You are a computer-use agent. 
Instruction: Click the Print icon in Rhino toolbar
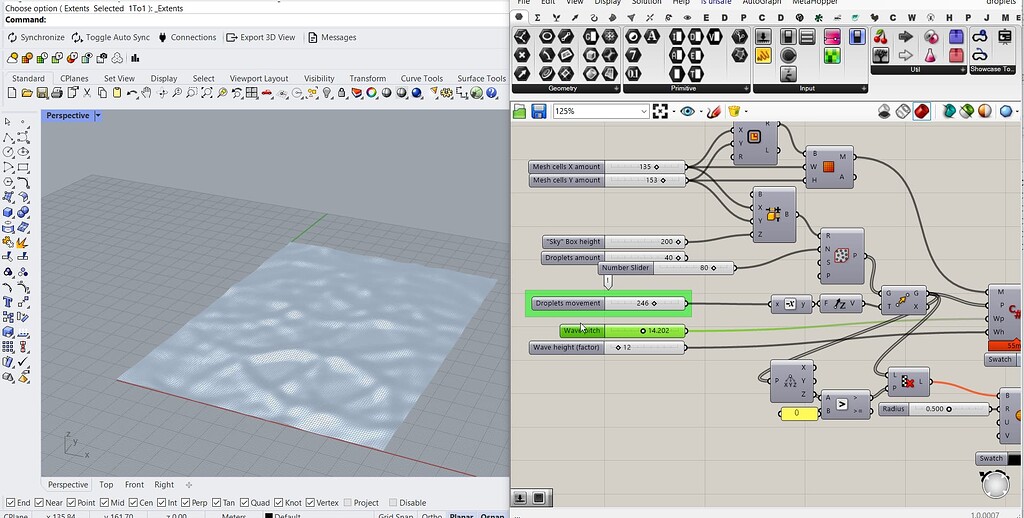(57, 93)
